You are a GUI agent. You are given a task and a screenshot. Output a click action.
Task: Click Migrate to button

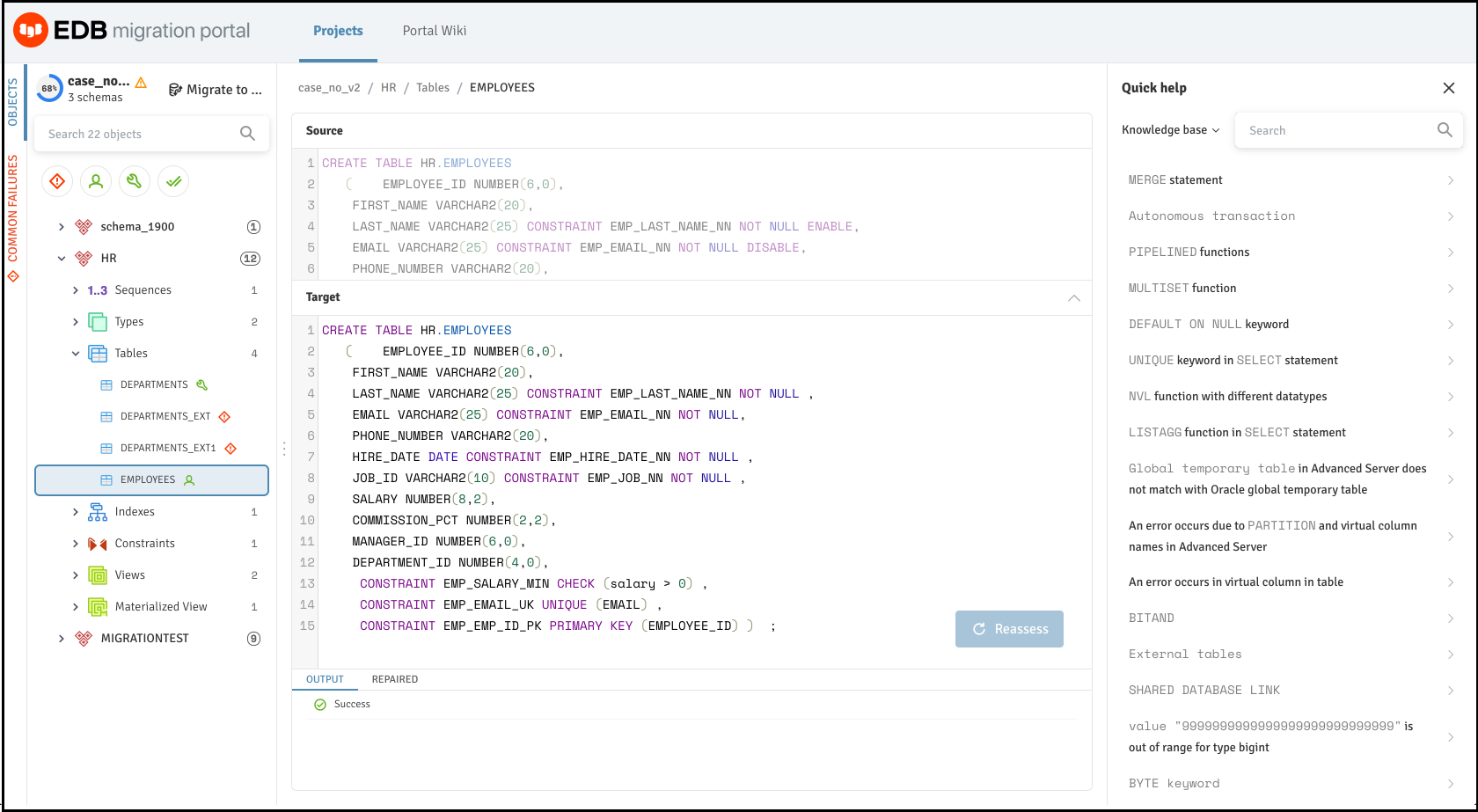216,90
